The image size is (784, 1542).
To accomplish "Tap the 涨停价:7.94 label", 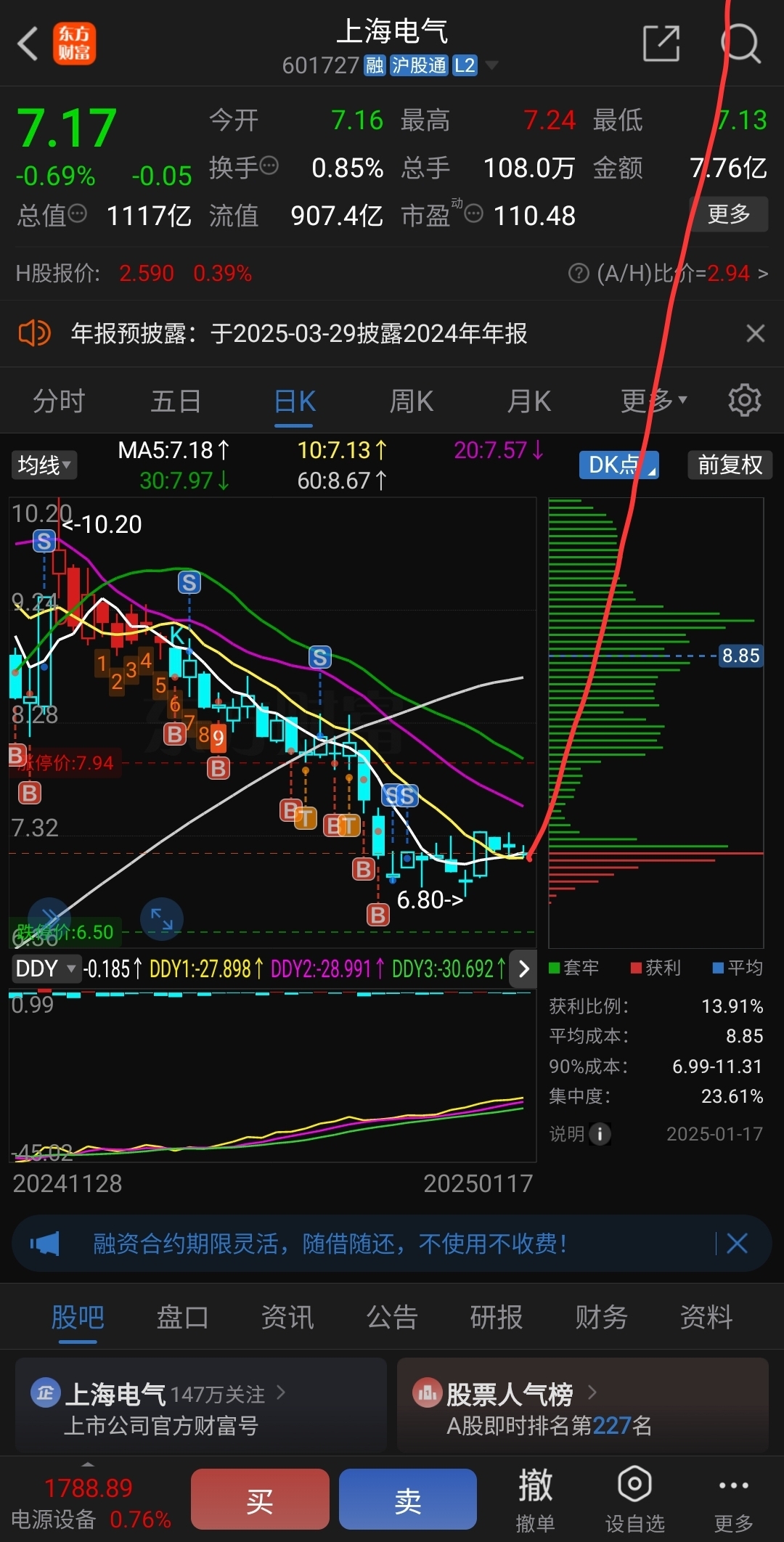I will (x=65, y=763).
